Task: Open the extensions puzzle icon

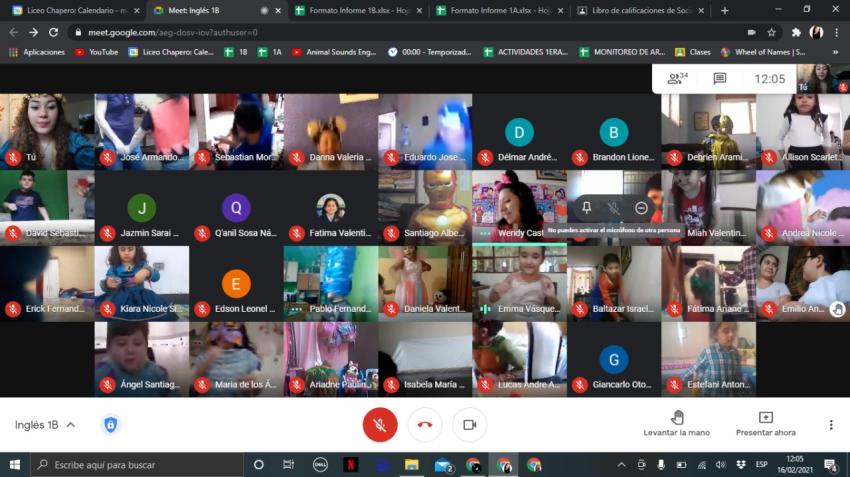Action: (796, 33)
